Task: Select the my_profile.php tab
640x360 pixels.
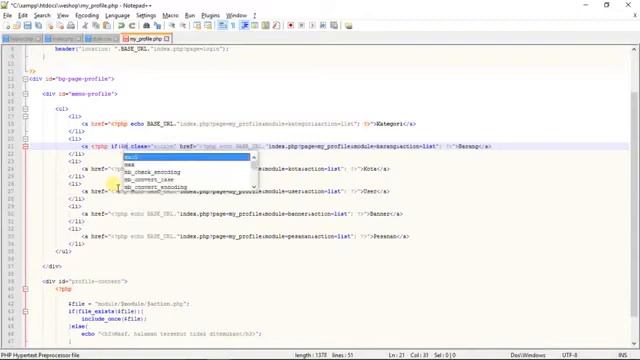Action: (x=146, y=39)
